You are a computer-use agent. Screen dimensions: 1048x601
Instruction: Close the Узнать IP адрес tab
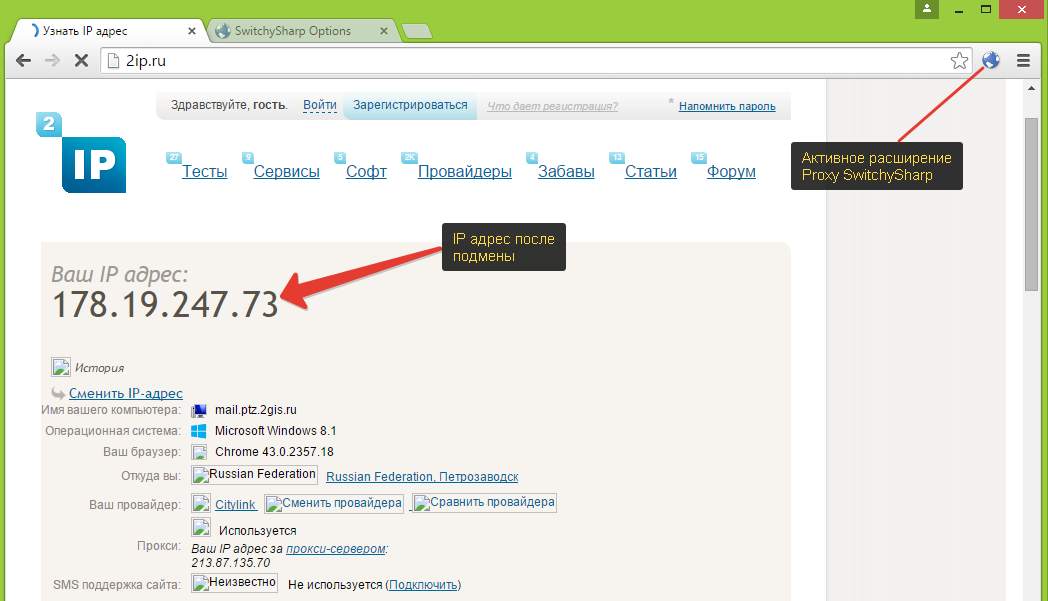tap(192, 31)
